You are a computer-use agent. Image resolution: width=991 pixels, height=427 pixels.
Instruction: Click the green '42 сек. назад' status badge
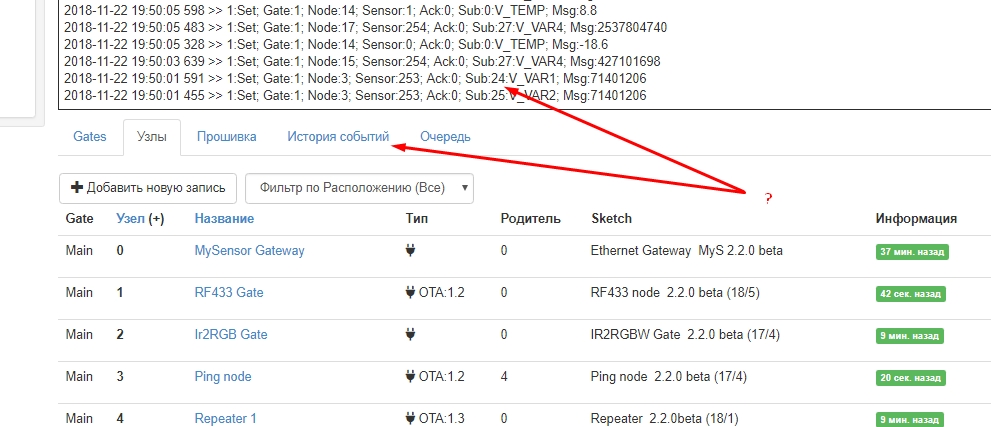(912, 293)
